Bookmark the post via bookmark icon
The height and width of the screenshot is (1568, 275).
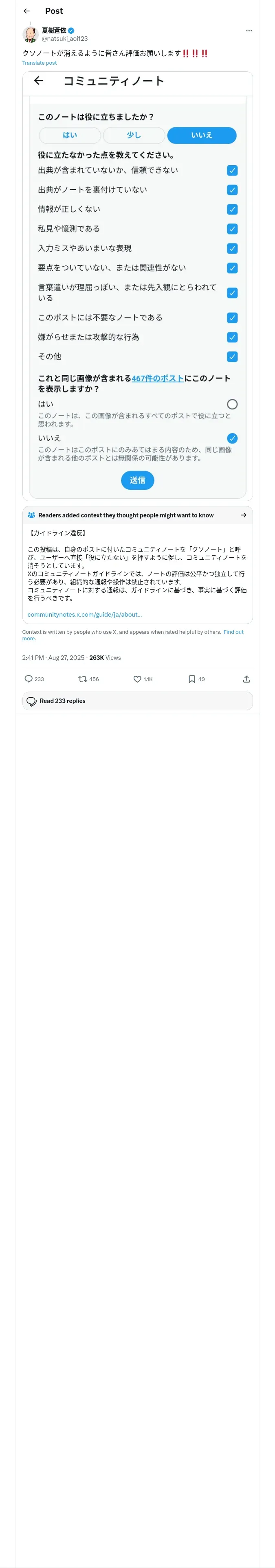pos(191,679)
